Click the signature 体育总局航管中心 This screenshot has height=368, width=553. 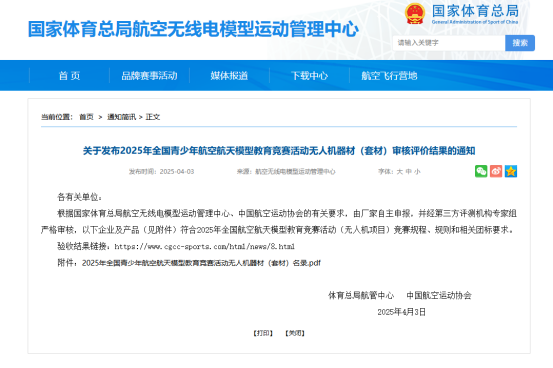pos(361,295)
